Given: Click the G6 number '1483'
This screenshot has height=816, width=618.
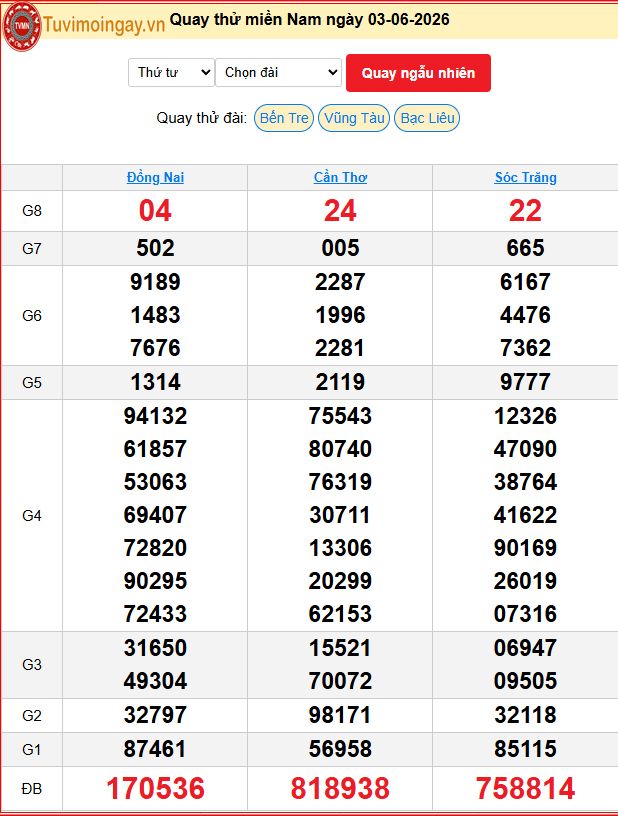Looking at the screenshot, I should pos(155,315).
